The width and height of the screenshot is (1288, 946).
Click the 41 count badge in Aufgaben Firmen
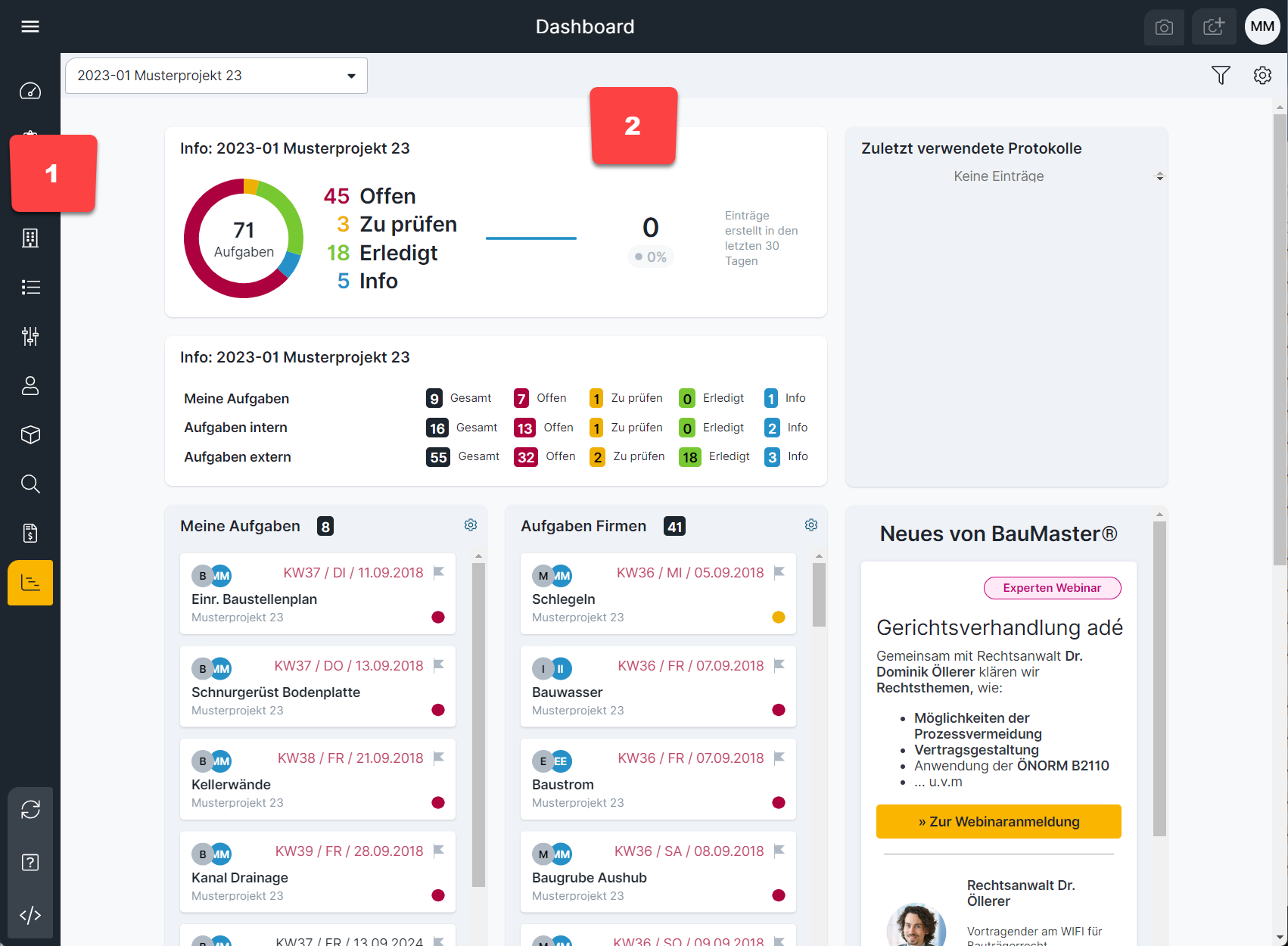(674, 527)
